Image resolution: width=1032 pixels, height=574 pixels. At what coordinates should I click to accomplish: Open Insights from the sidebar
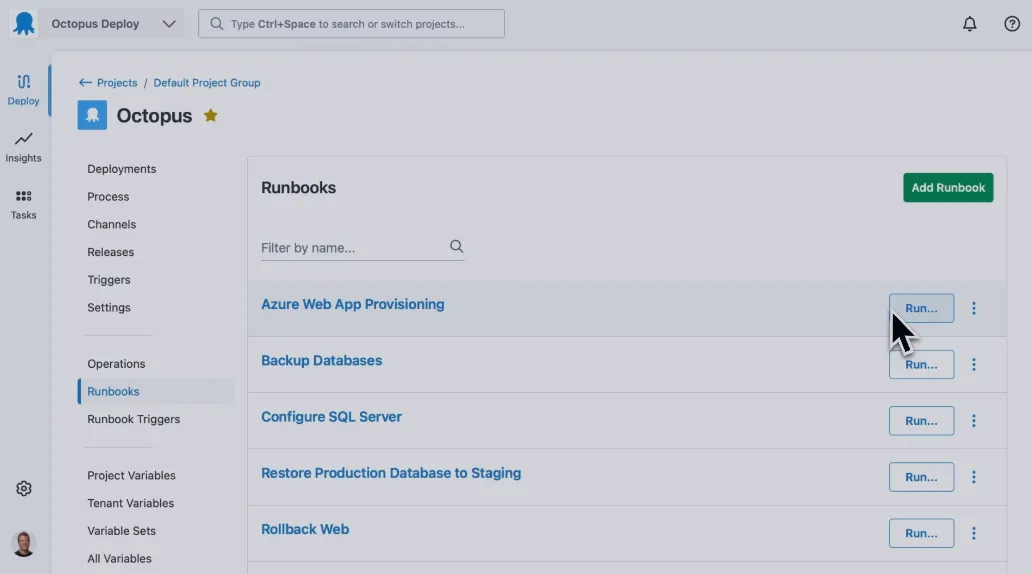click(x=23, y=146)
